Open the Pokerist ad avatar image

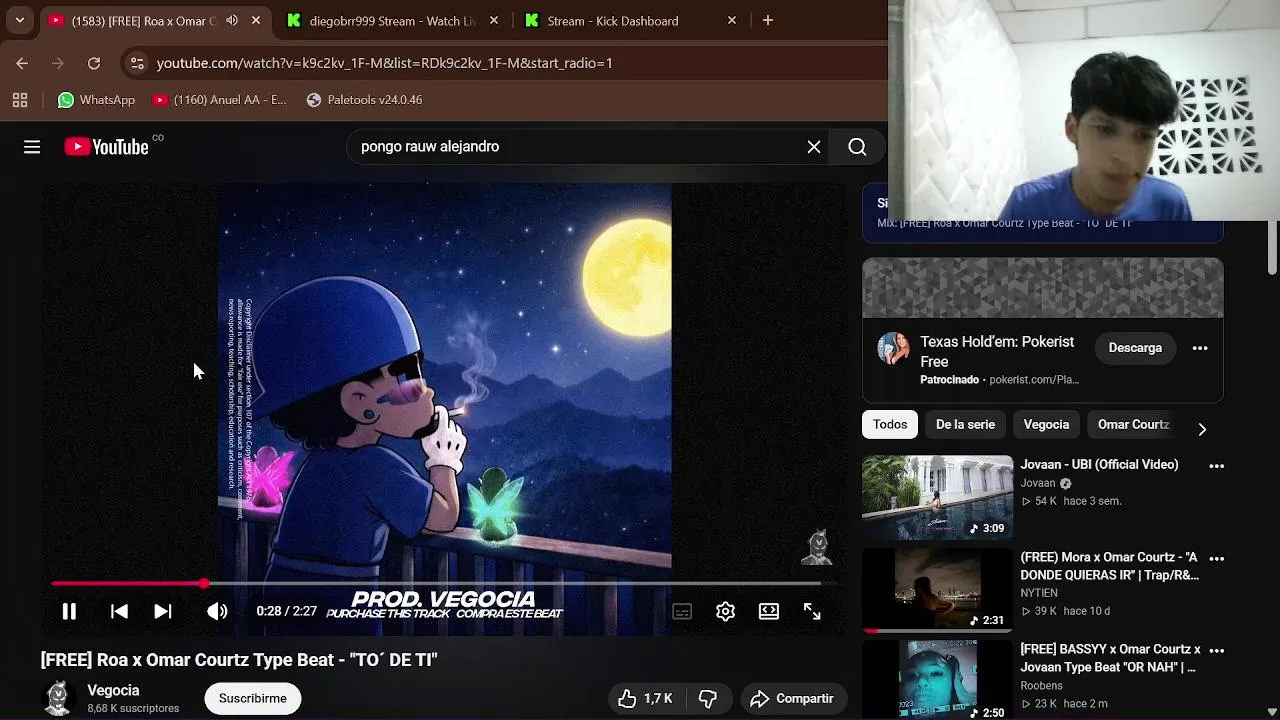click(x=893, y=349)
